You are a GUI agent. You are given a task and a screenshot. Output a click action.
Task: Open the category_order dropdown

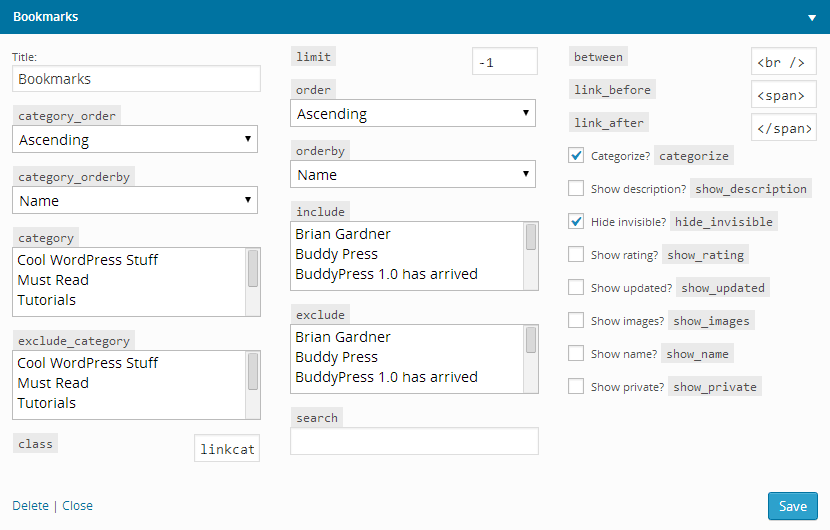tap(135, 139)
